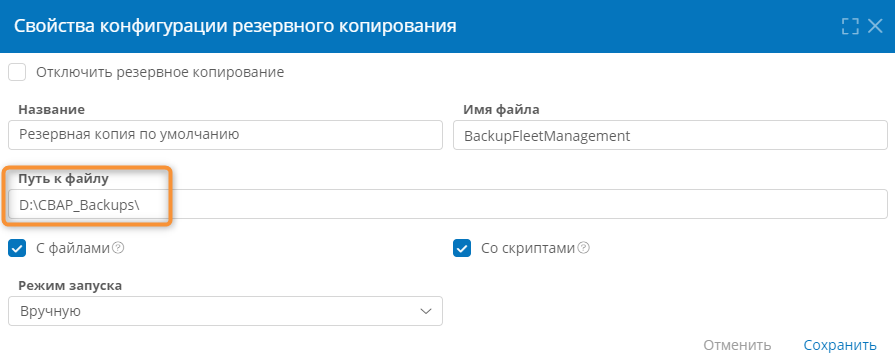Expand dialog to full screen icon
The height and width of the screenshot is (364, 895).
click(x=850, y=26)
